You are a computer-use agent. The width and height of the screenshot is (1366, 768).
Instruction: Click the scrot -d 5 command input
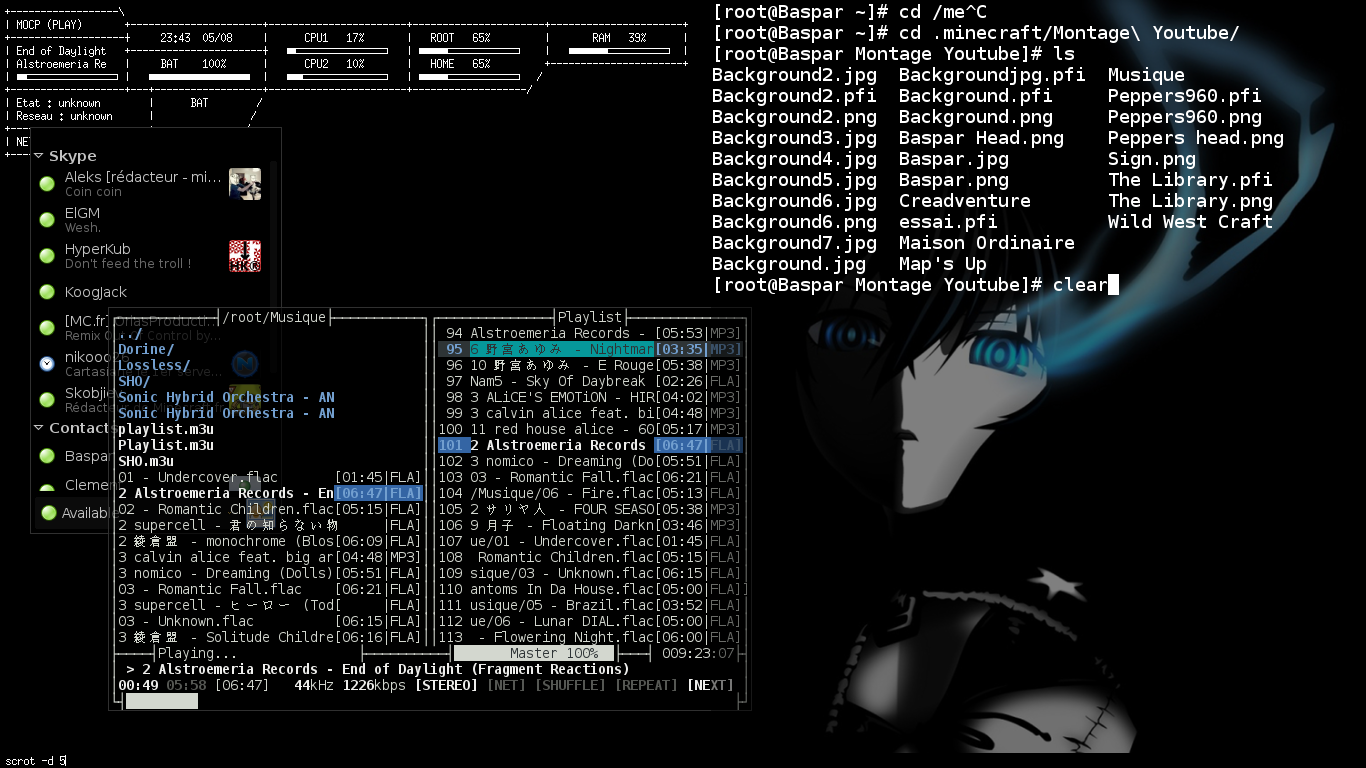click(x=35, y=761)
